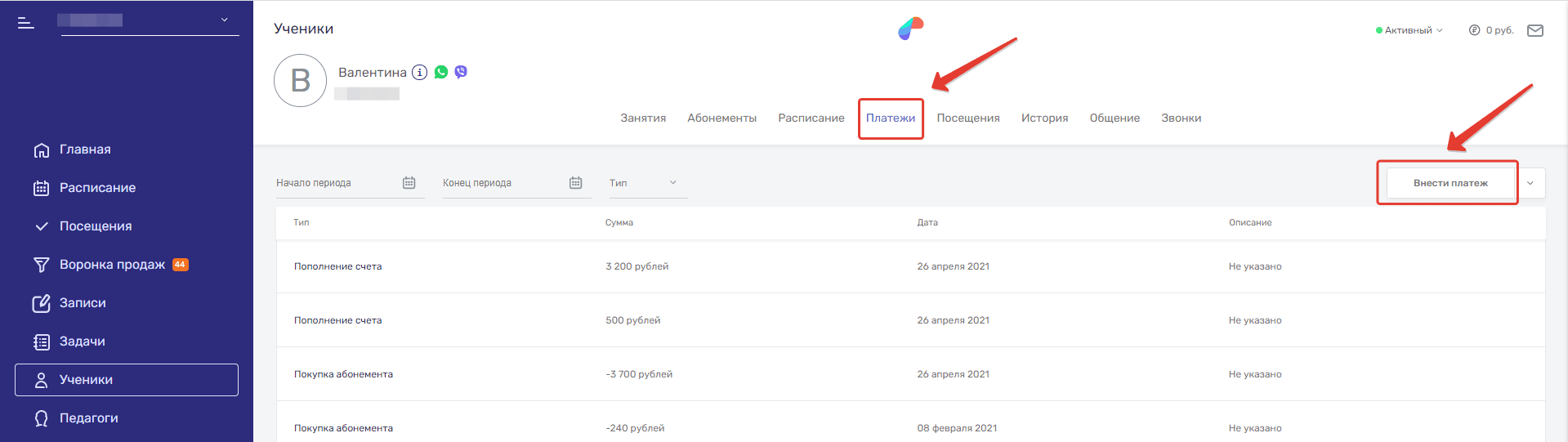Open WhatsApp chat icon next to Валентина
Screen dimensions: 1568x442
point(441,72)
